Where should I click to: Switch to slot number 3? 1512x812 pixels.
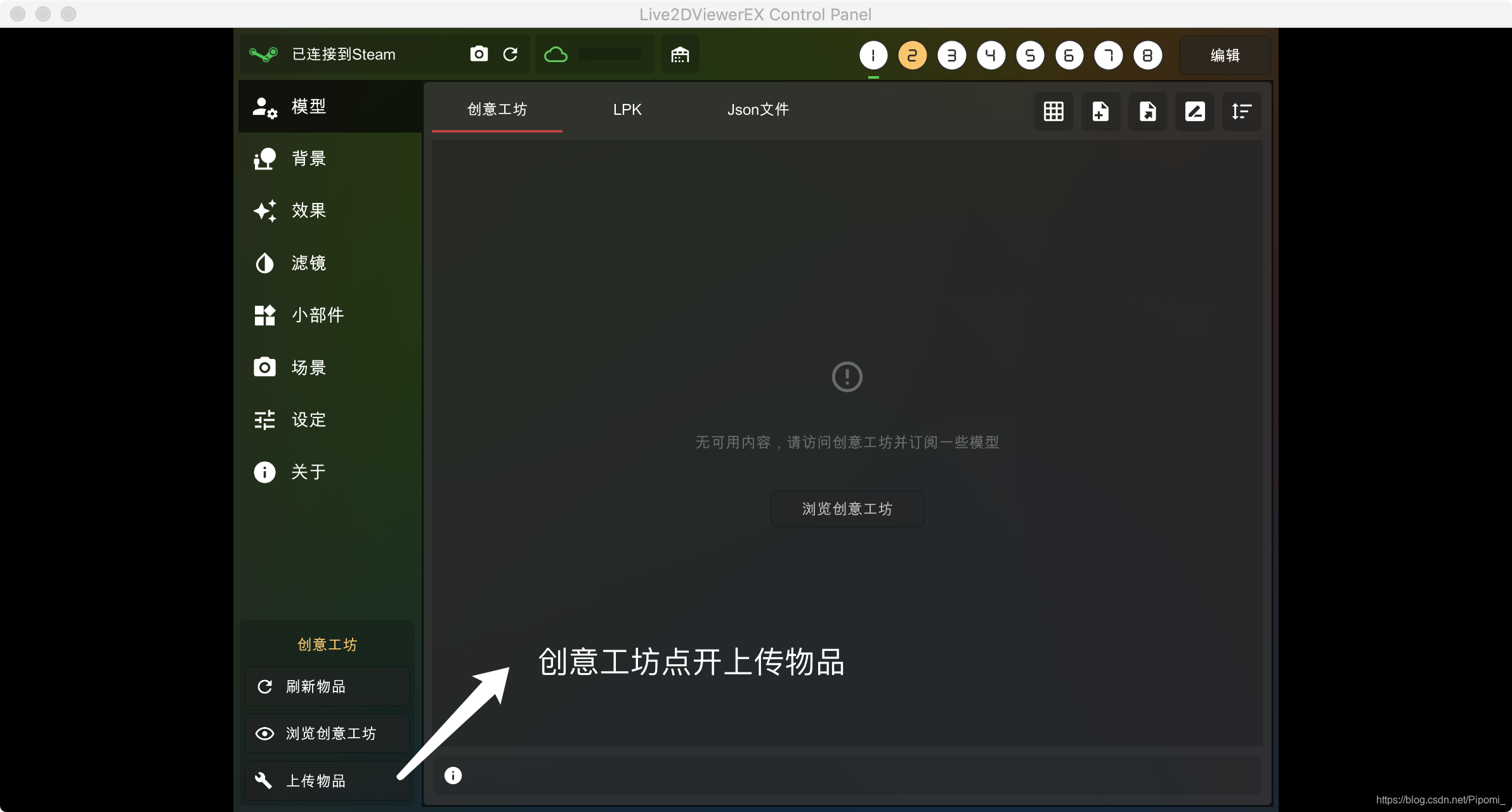point(951,55)
